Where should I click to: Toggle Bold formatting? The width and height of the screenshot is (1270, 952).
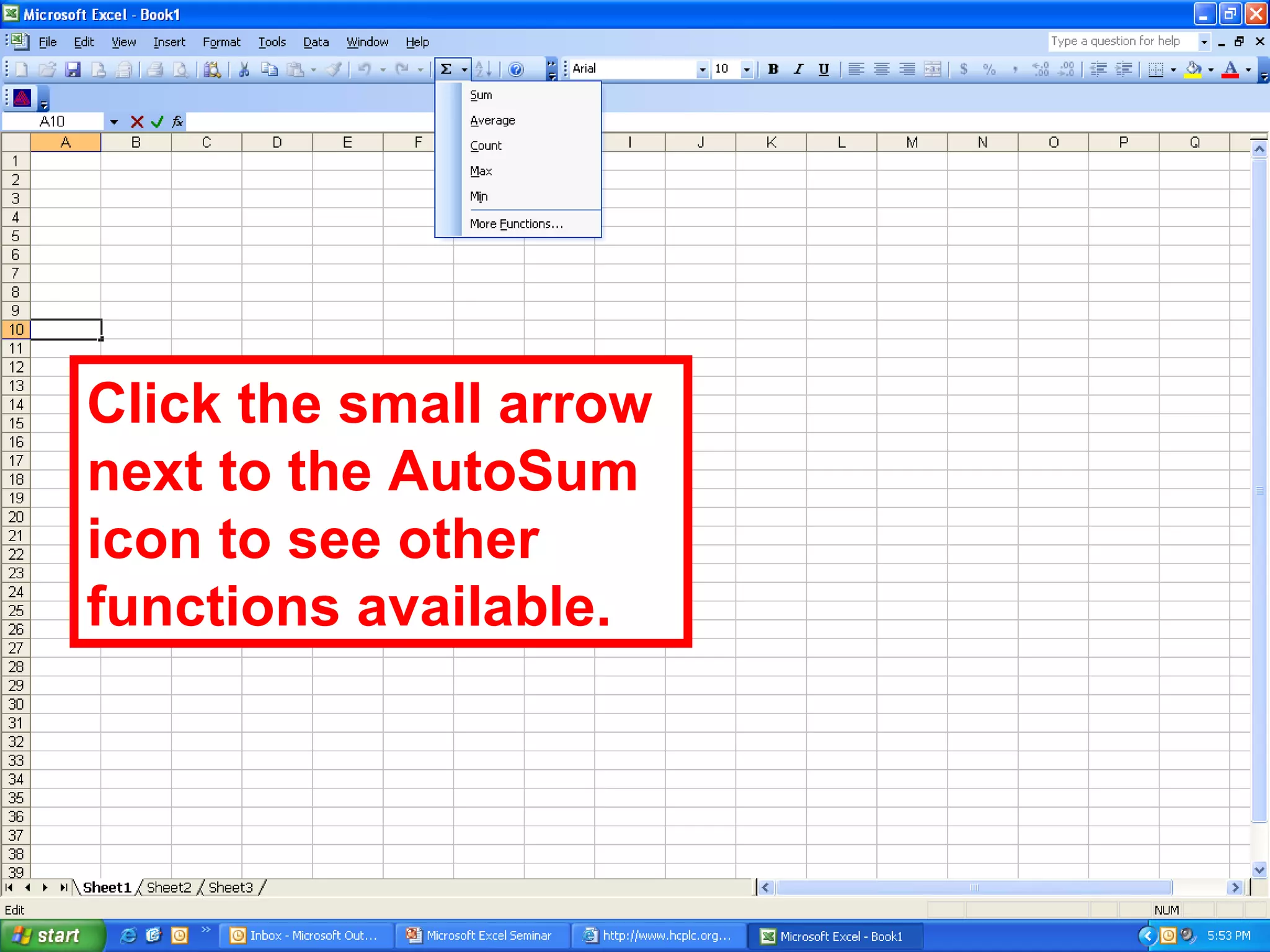773,69
